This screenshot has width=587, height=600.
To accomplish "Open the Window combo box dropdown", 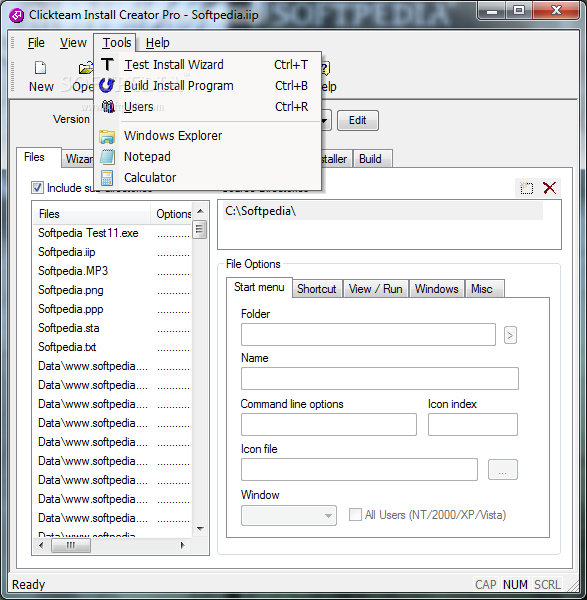I will (x=328, y=515).
